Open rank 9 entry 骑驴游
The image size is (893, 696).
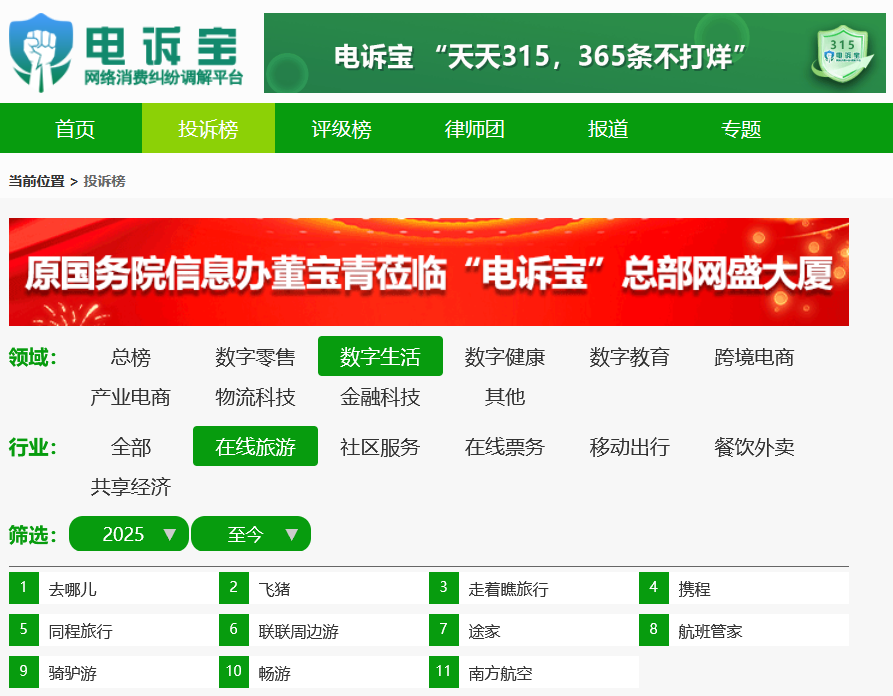(x=114, y=673)
